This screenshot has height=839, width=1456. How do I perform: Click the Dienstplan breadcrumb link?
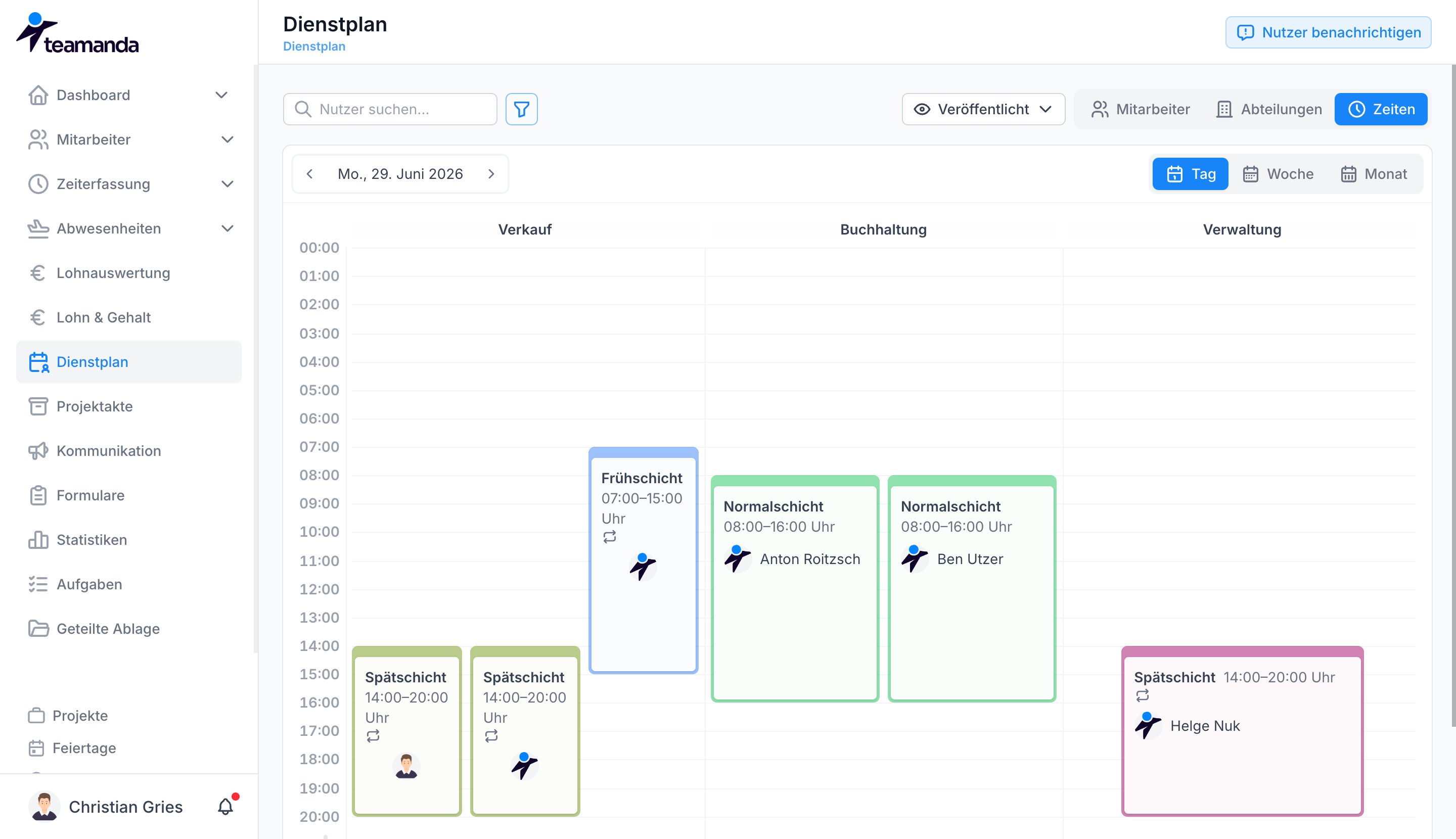coord(314,46)
